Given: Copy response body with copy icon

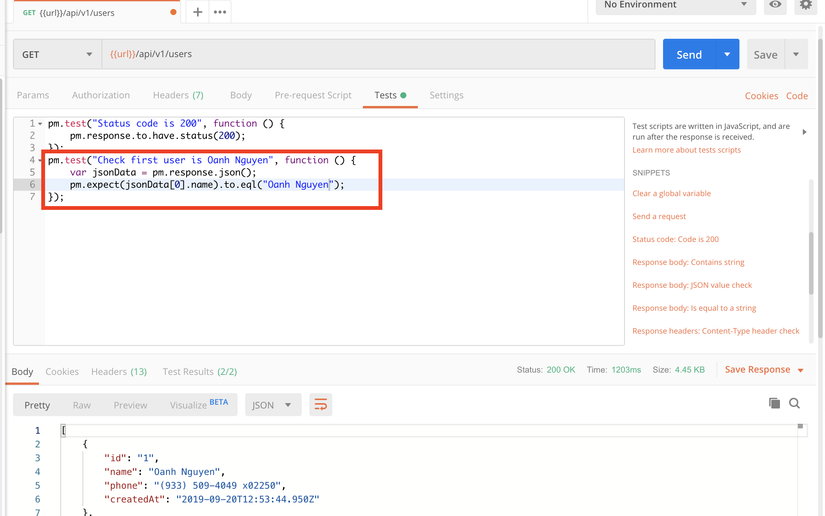Looking at the screenshot, I should (x=774, y=403).
